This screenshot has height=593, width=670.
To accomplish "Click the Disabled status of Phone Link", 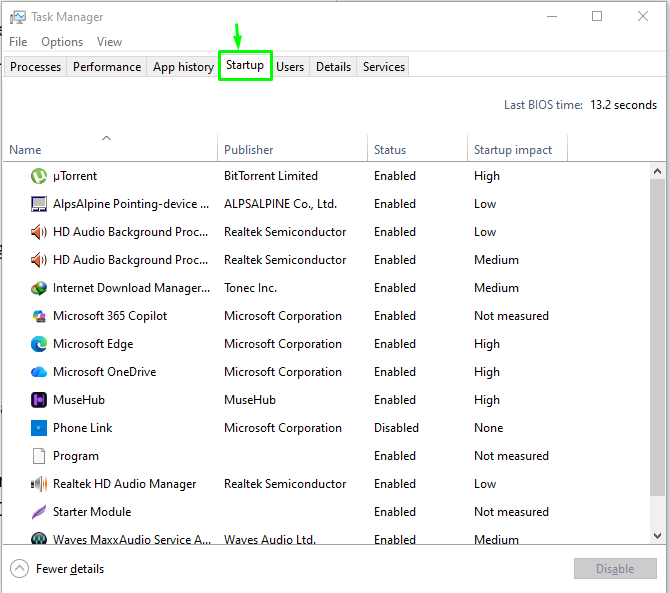I will pyautogui.click(x=396, y=428).
